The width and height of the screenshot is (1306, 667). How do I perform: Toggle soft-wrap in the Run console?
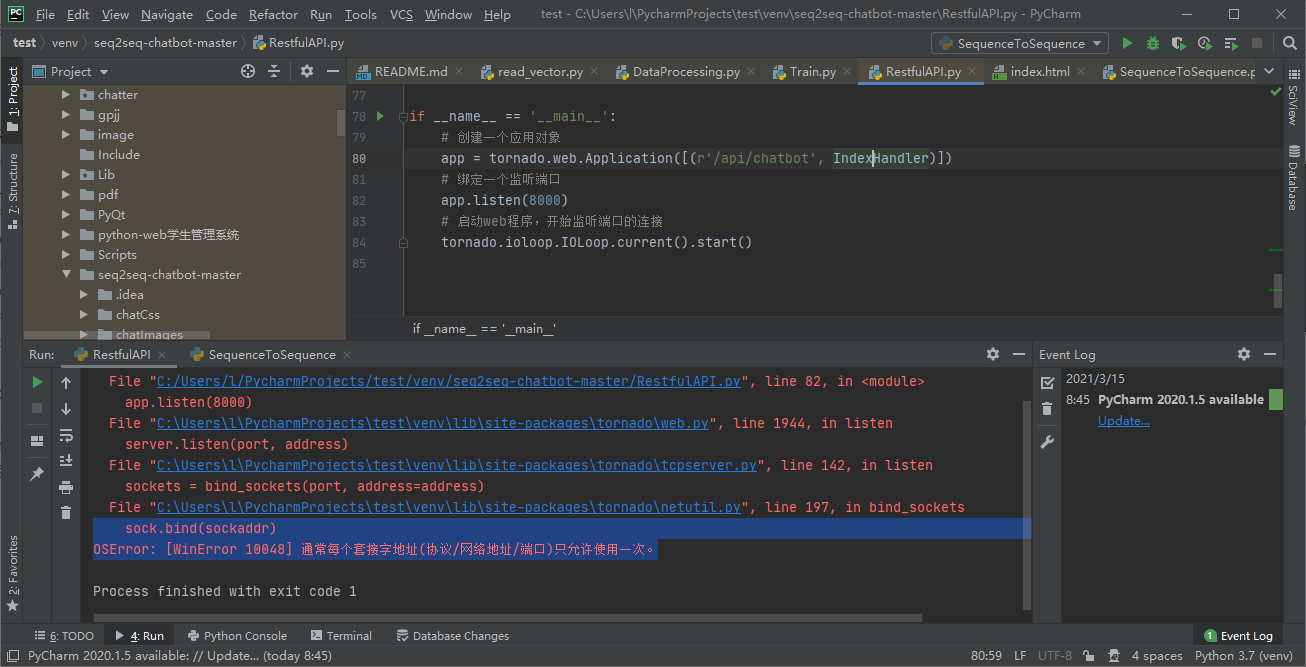tap(65, 437)
